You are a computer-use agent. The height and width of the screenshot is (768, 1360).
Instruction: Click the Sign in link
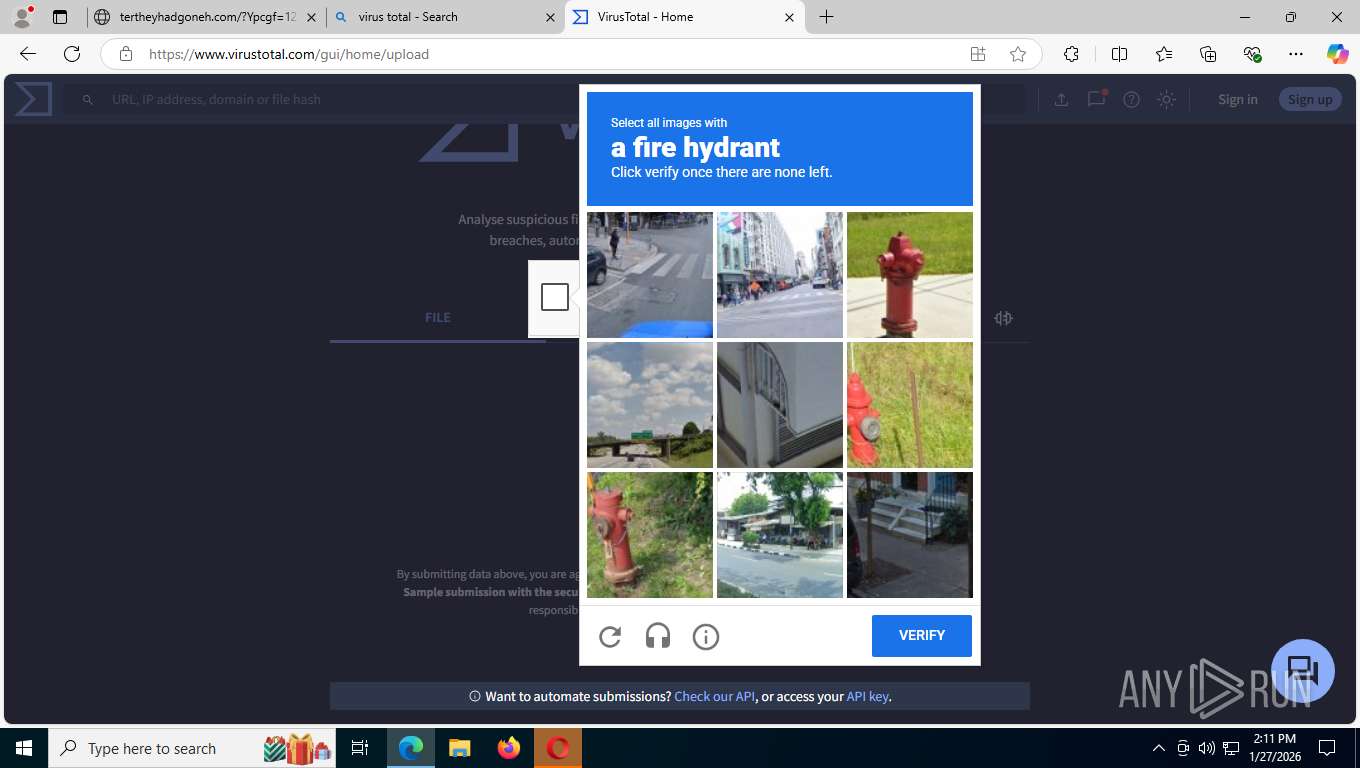click(1238, 99)
